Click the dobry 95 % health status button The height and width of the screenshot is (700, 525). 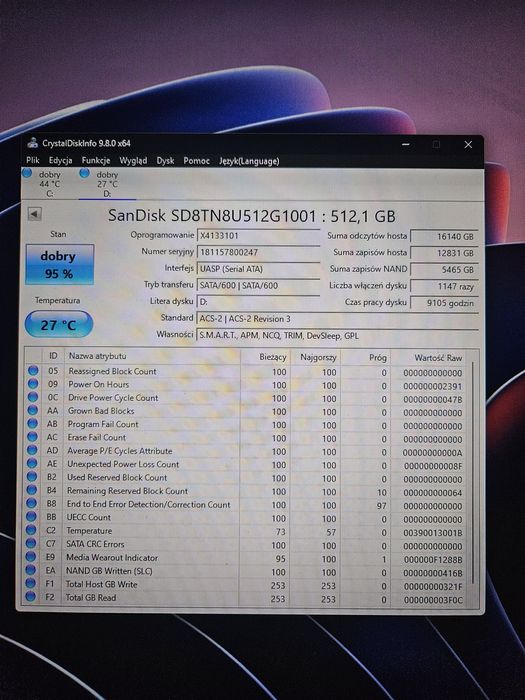(x=60, y=264)
